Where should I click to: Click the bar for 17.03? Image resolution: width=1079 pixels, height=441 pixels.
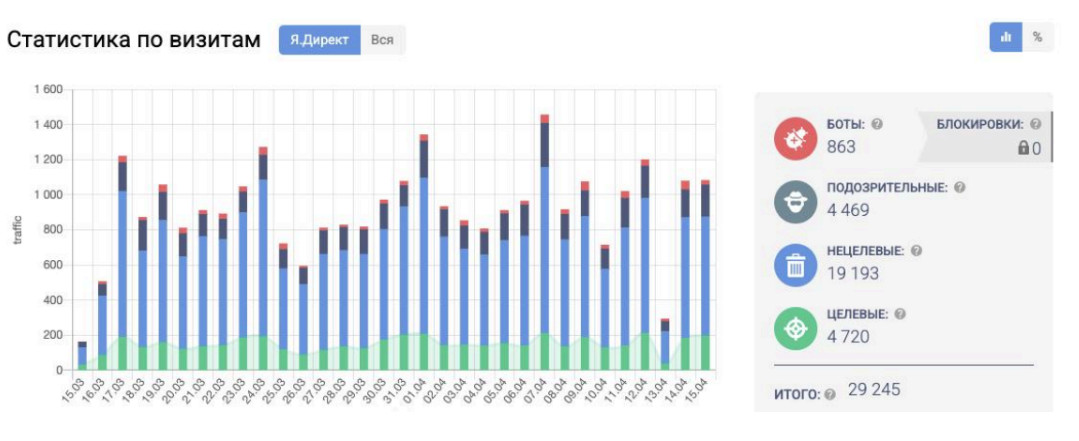[123, 263]
